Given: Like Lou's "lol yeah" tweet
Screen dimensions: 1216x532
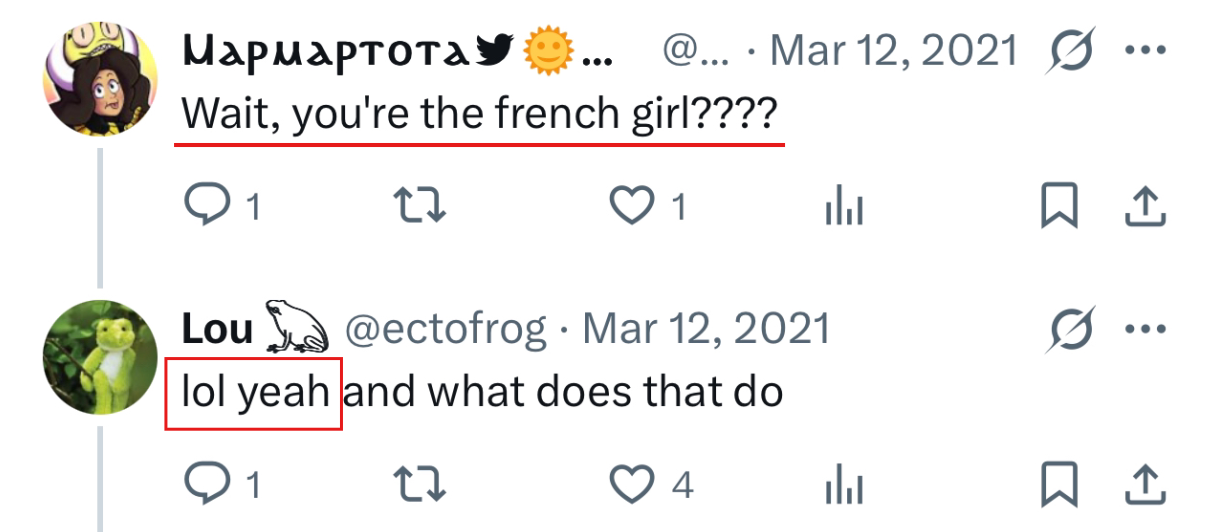Looking at the screenshot, I should (631, 485).
